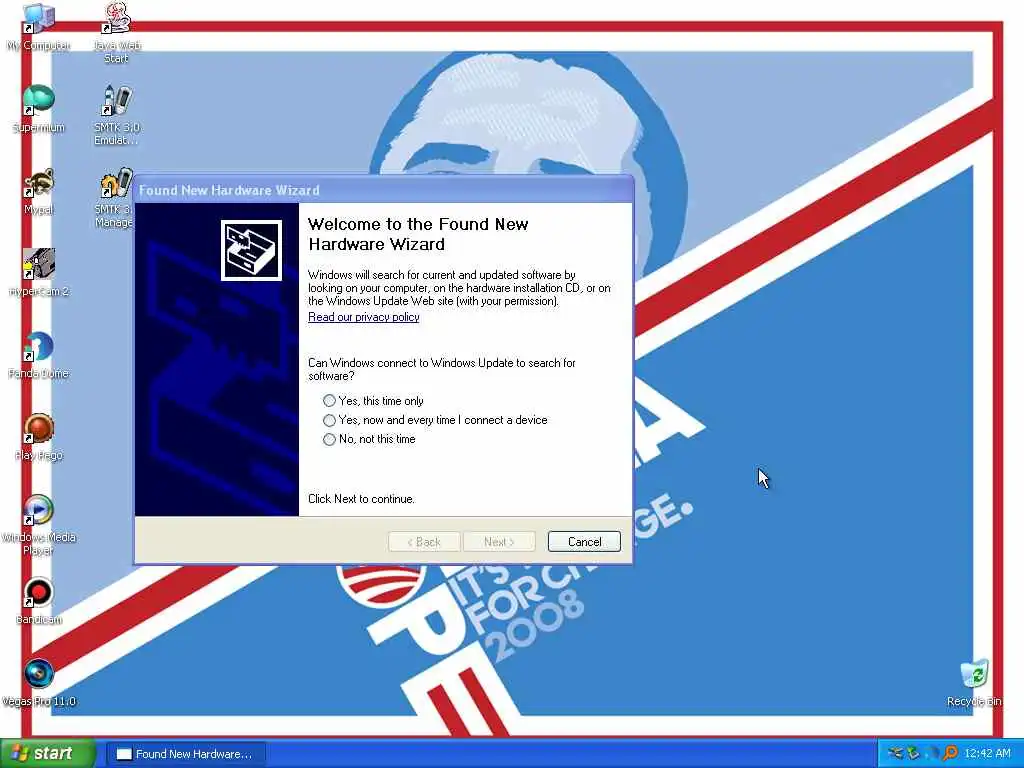Open the Windows Media Player shortcut
The width and height of the screenshot is (1024, 768).
pos(39,526)
